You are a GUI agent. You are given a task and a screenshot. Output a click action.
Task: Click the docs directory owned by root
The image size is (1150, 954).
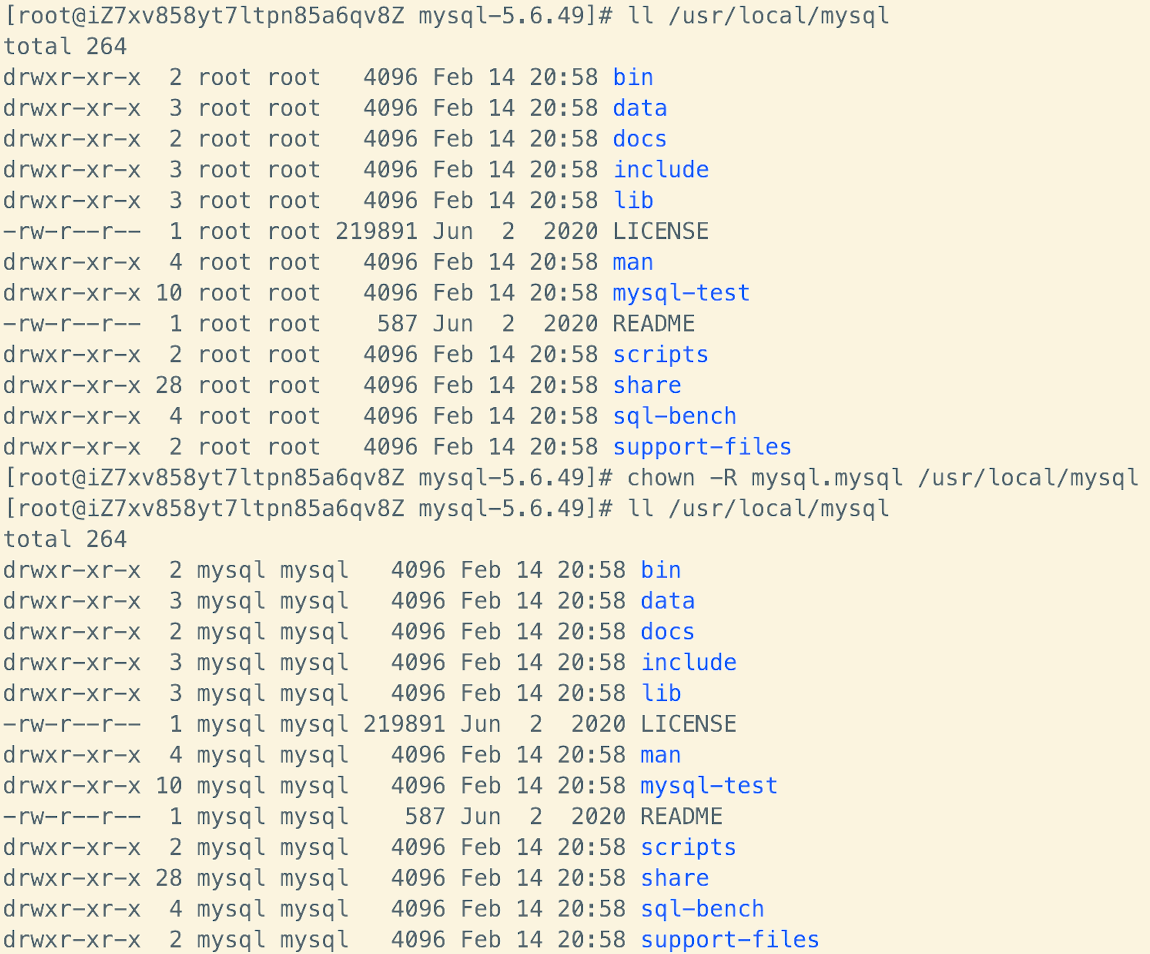pyautogui.click(x=640, y=139)
